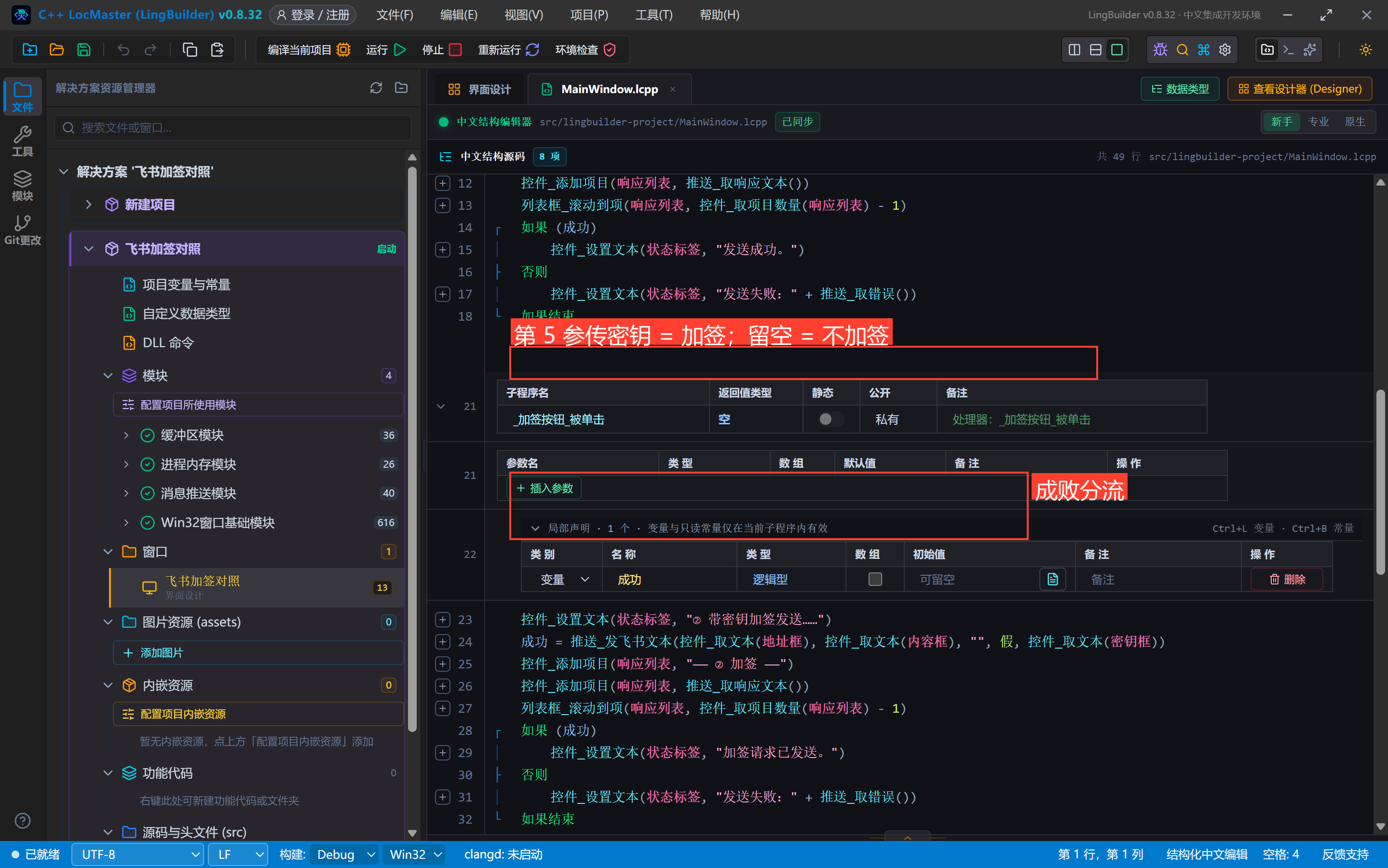Open the terminal prompt icon
The width and height of the screenshot is (1388, 868).
[x=1289, y=50]
